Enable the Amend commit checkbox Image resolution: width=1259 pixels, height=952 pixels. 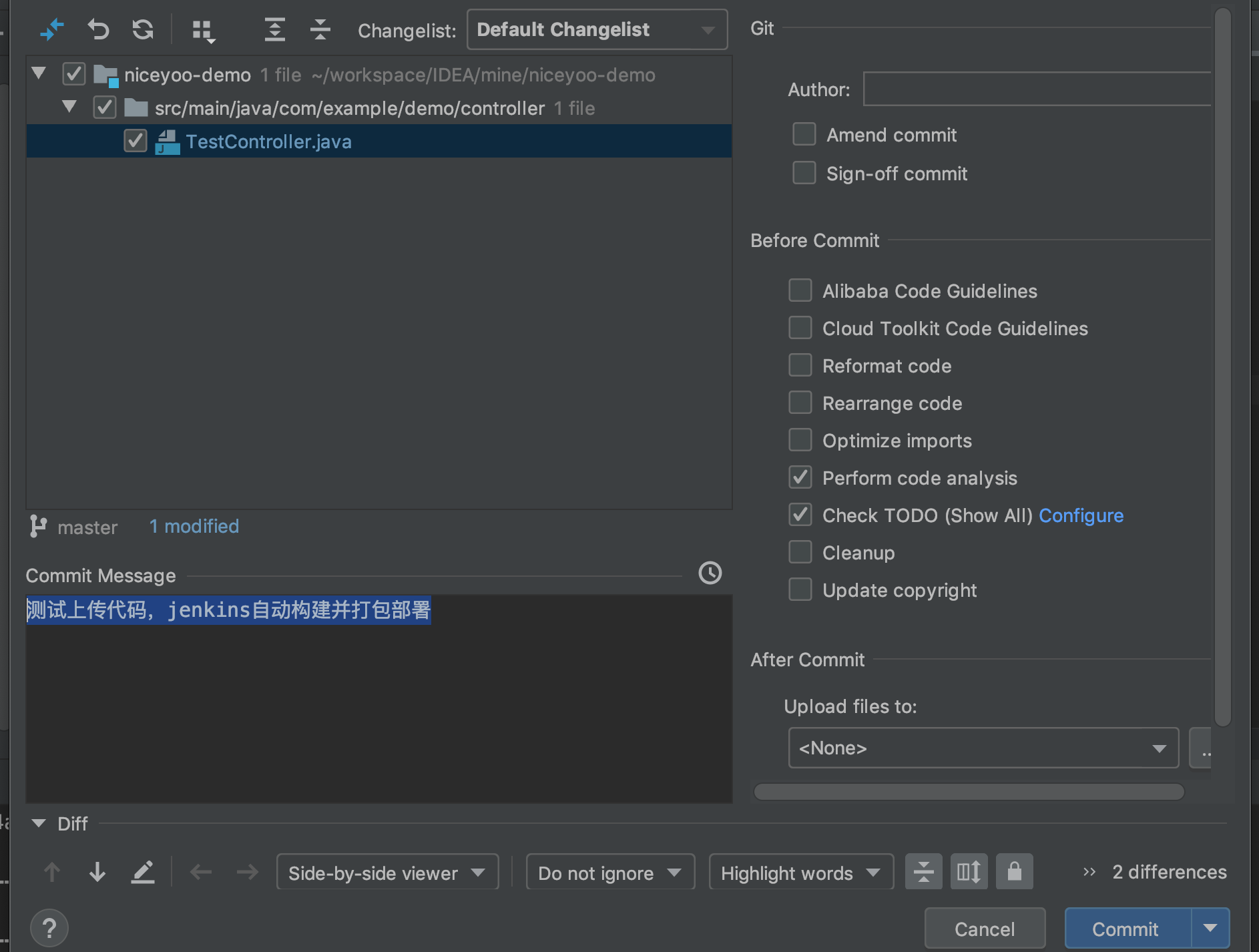coord(804,134)
